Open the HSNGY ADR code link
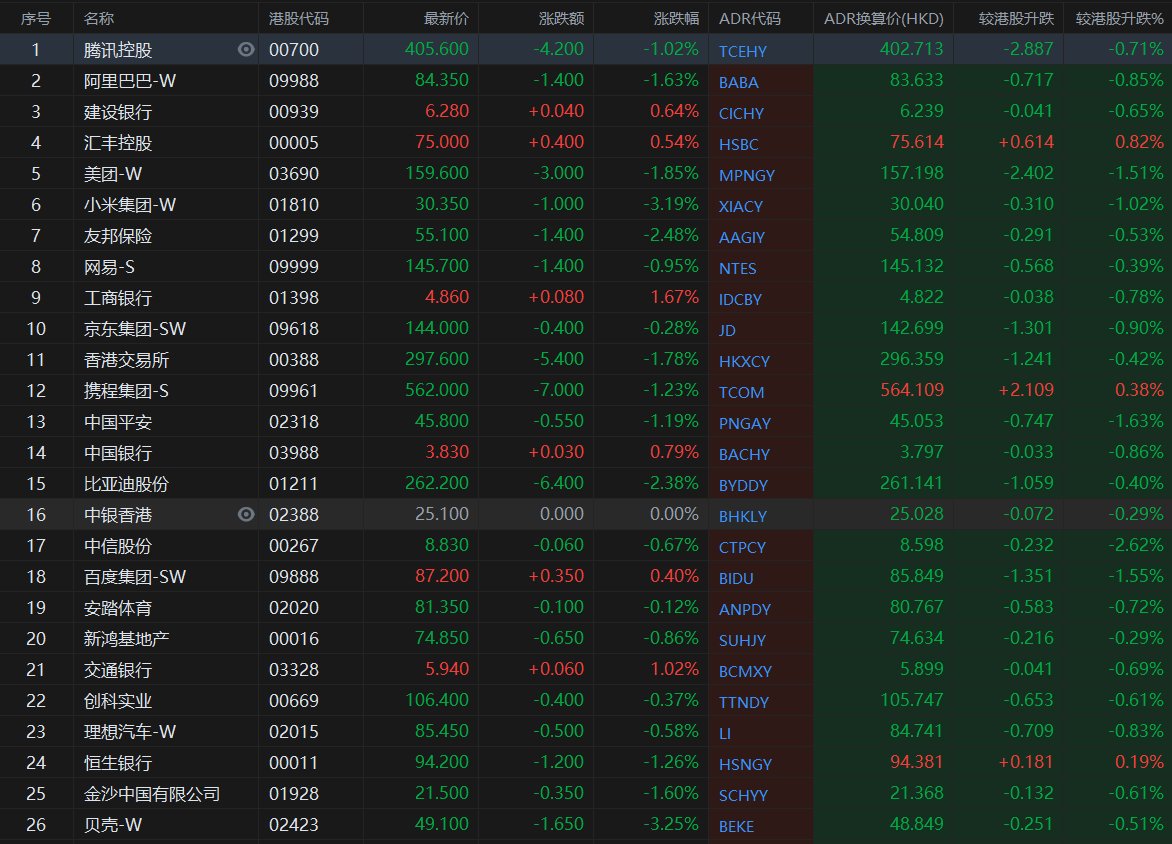 745,765
